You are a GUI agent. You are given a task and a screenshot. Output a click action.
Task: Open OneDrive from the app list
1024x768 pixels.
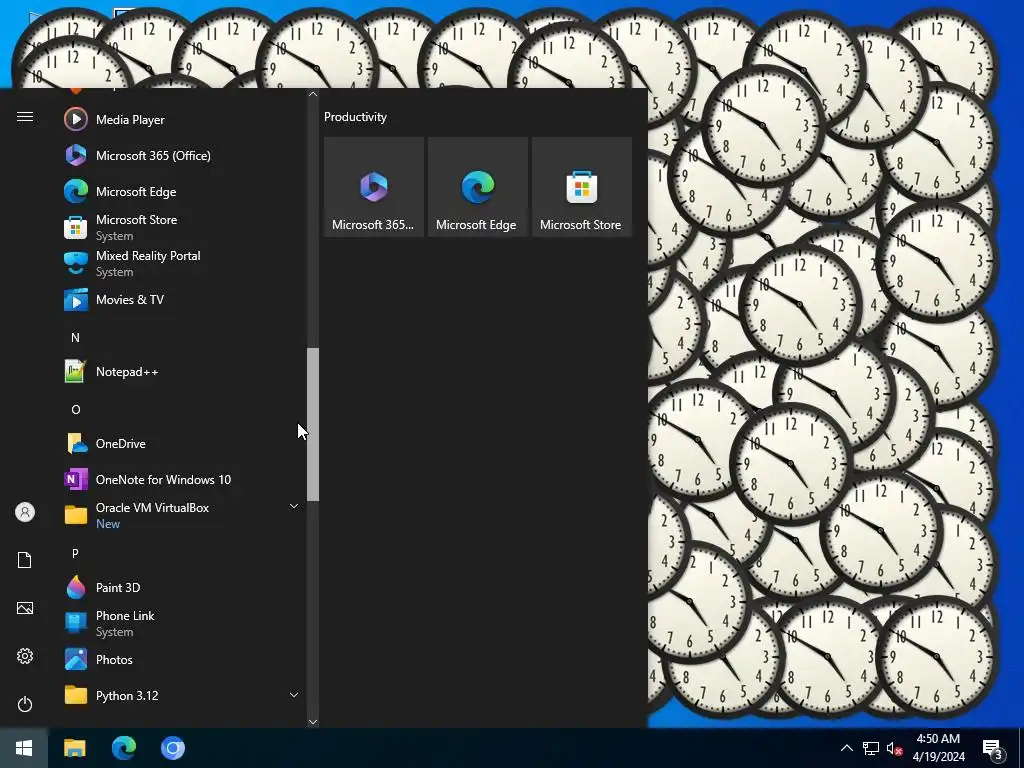tap(183, 443)
